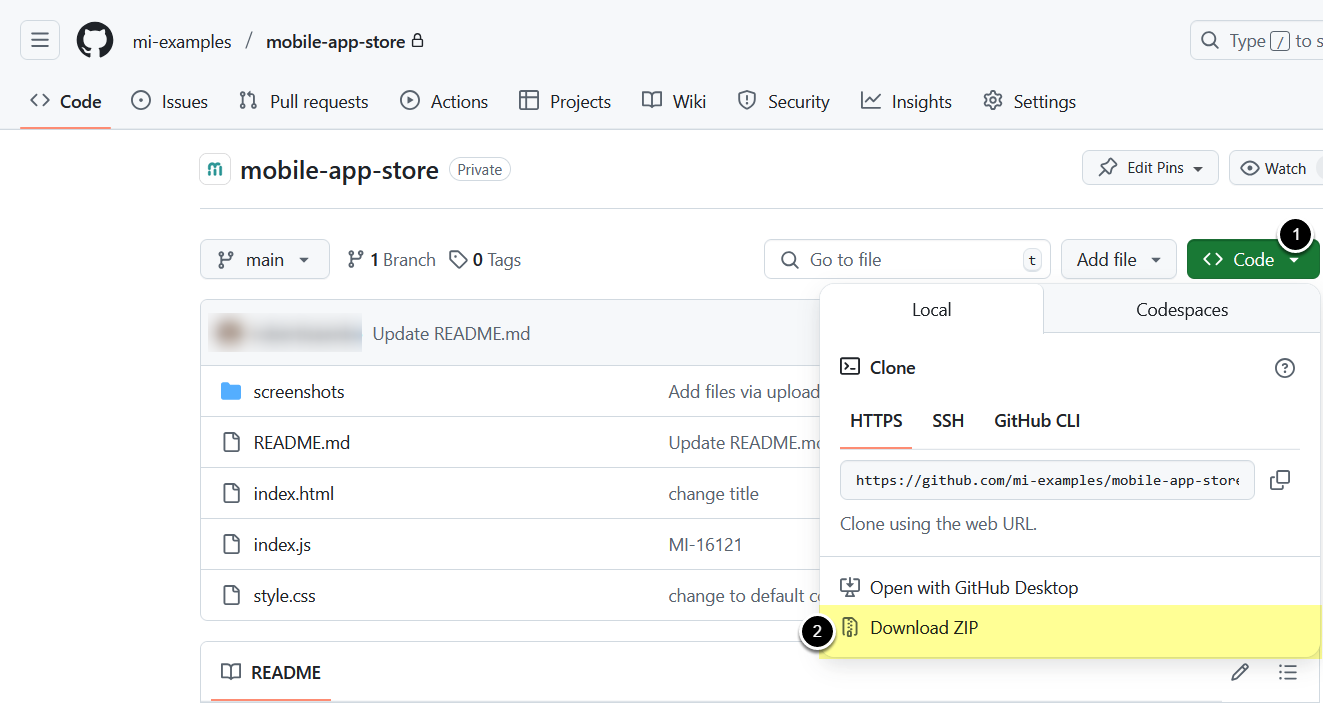This screenshot has height=703, width=1323.
Task: Open the Settings repository tab
Action: tap(1029, 102)
